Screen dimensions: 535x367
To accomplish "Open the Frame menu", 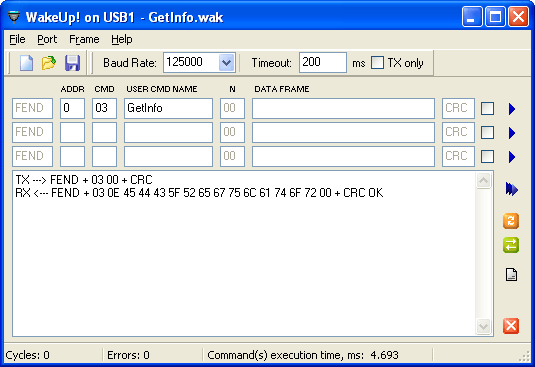I will pos(84,40).
